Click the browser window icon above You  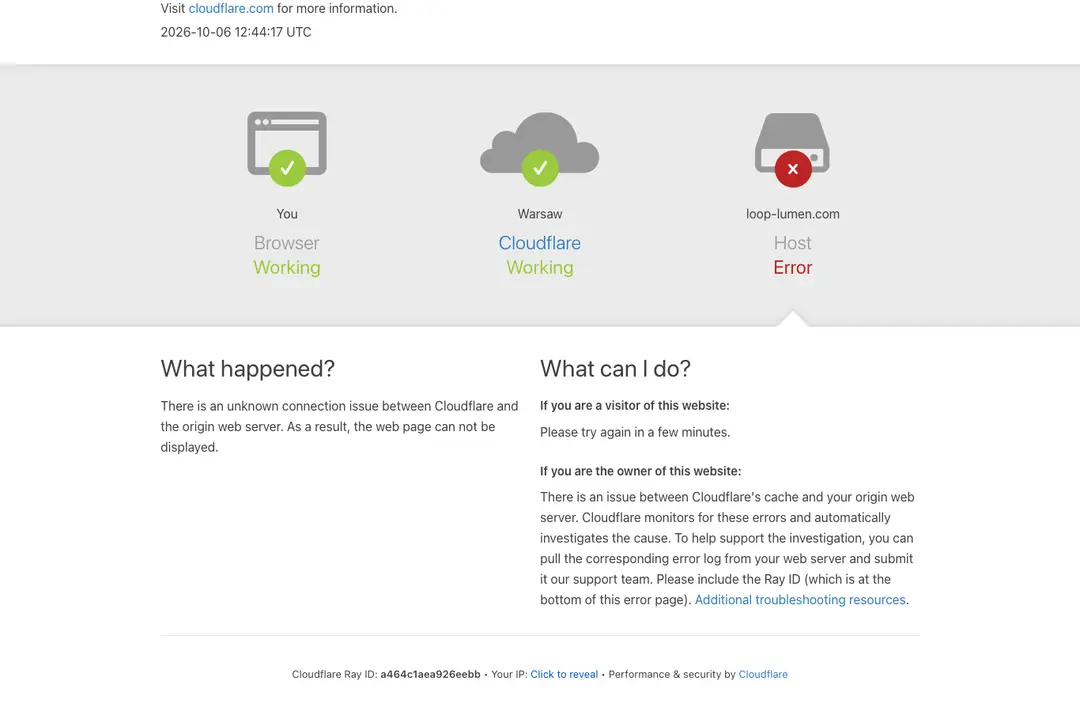(x=287, y=148)
